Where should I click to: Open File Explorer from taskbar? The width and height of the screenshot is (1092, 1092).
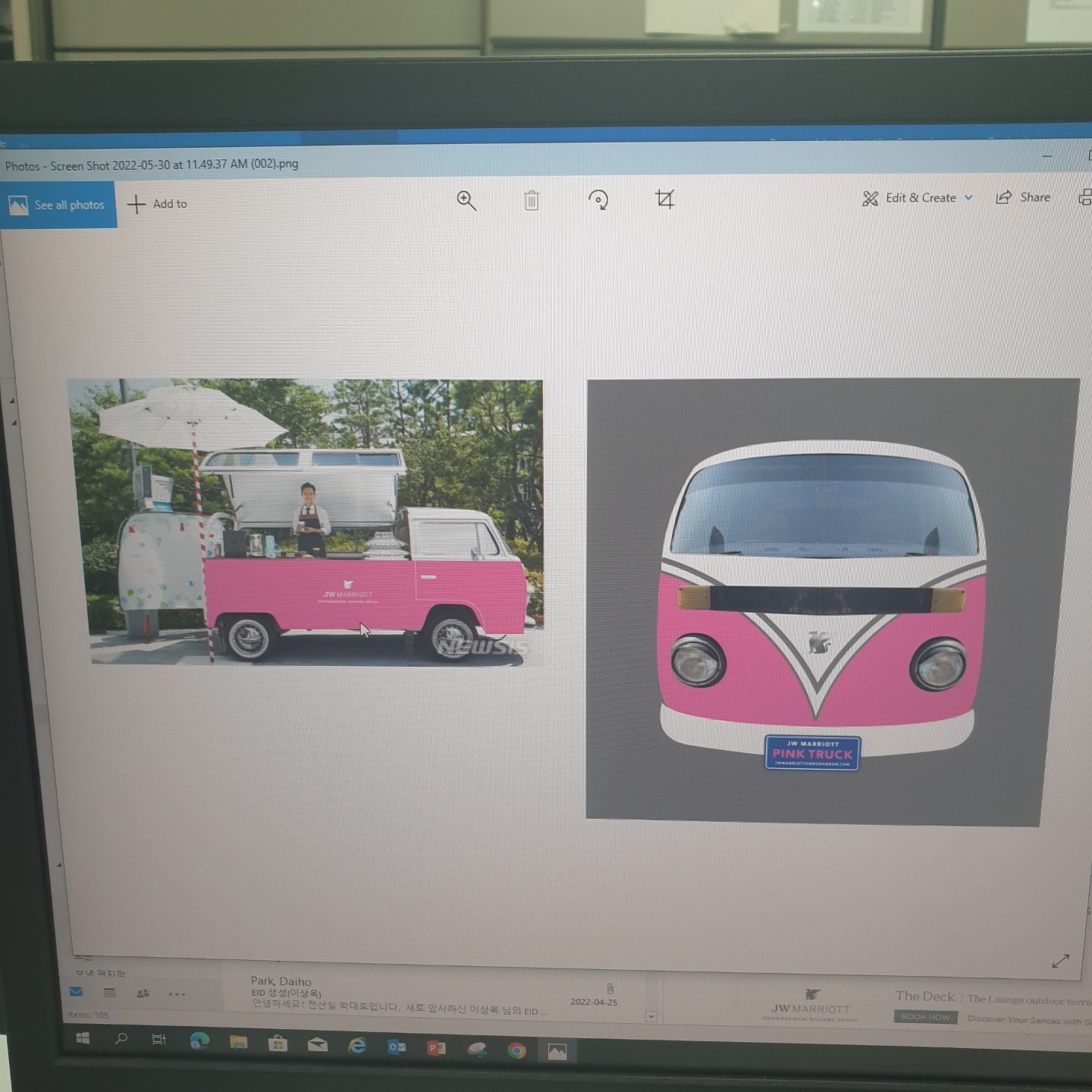[x=238, y=1043]
